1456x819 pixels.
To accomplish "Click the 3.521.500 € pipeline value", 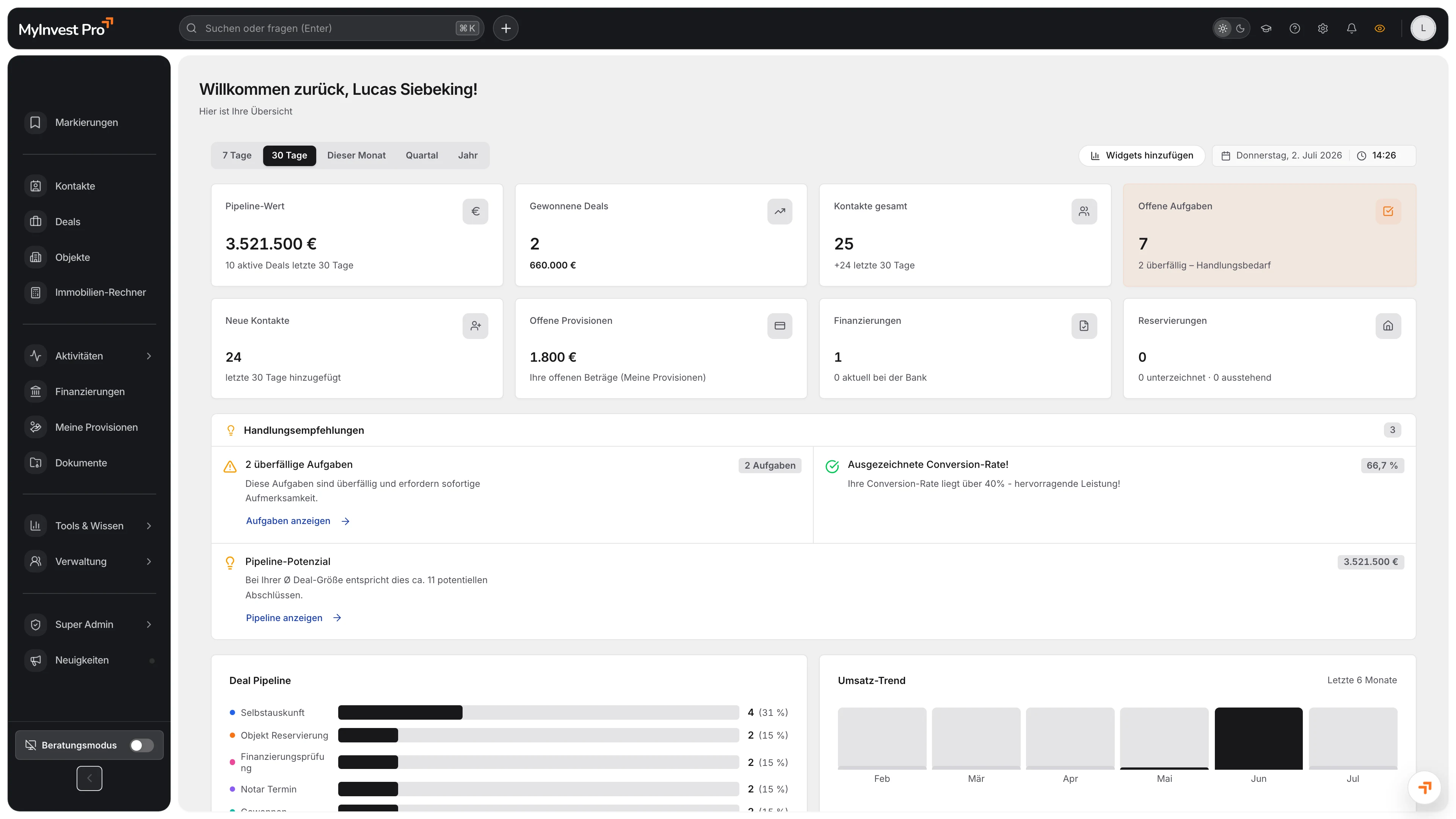I will point(271,244).
